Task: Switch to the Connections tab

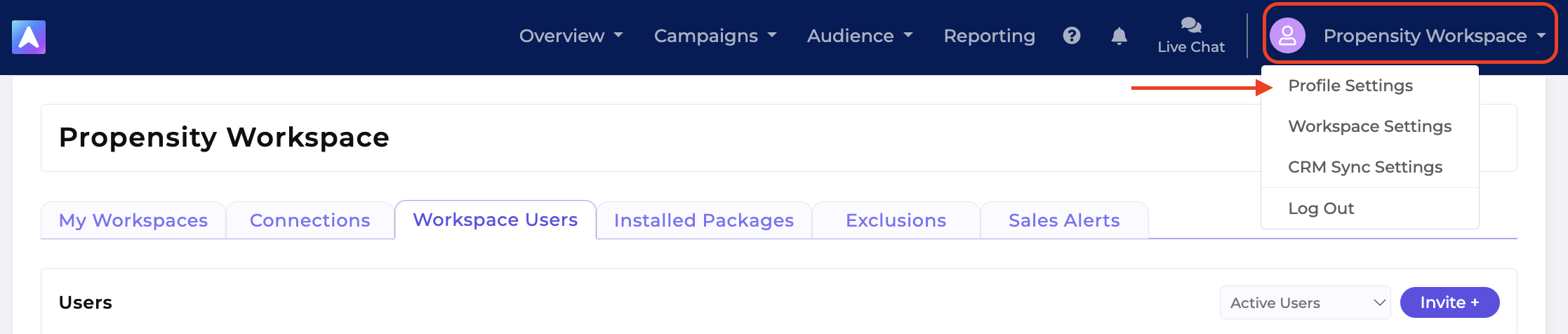Action: [310, 220]
